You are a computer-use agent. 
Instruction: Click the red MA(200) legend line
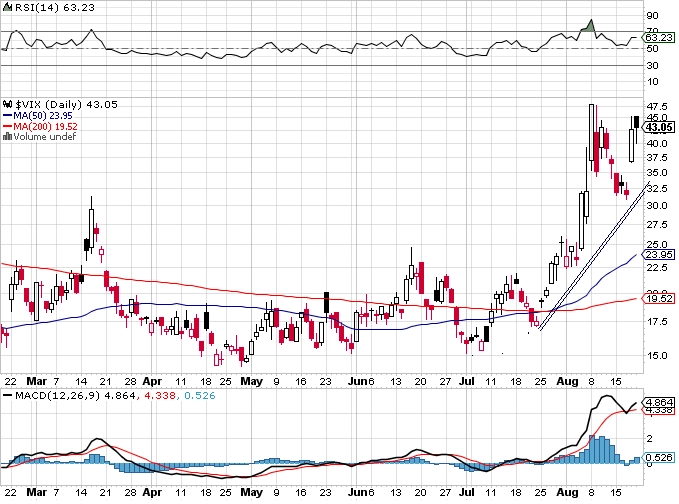point(7,126)
